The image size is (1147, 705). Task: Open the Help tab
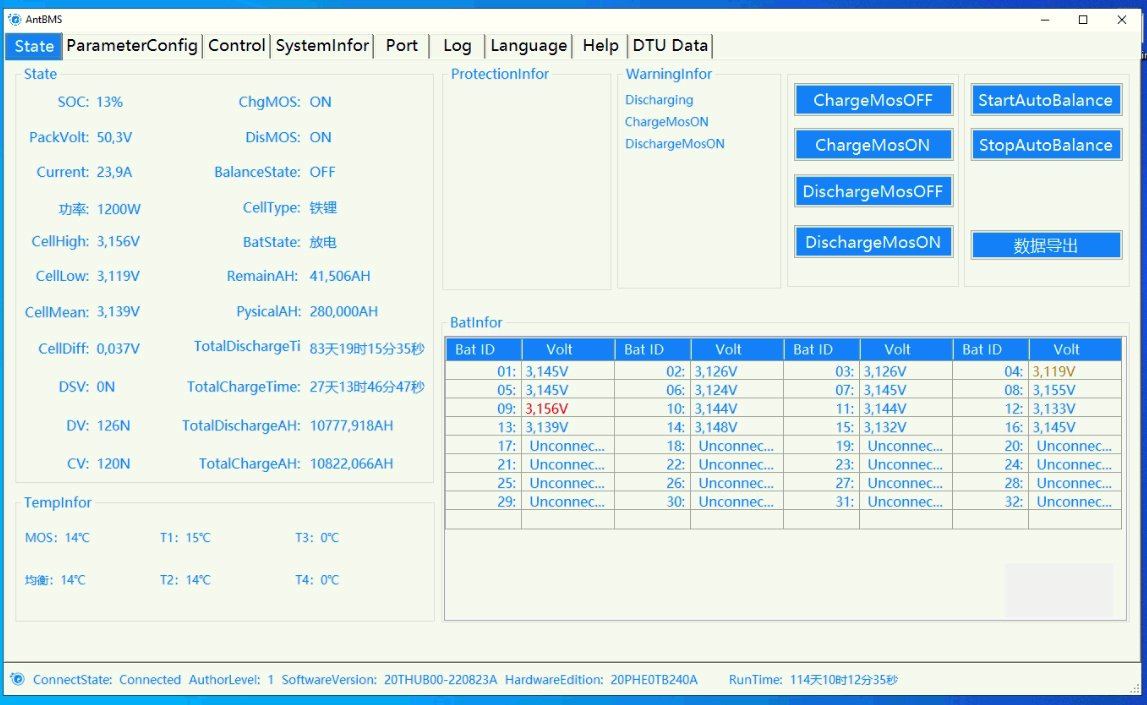600,46
